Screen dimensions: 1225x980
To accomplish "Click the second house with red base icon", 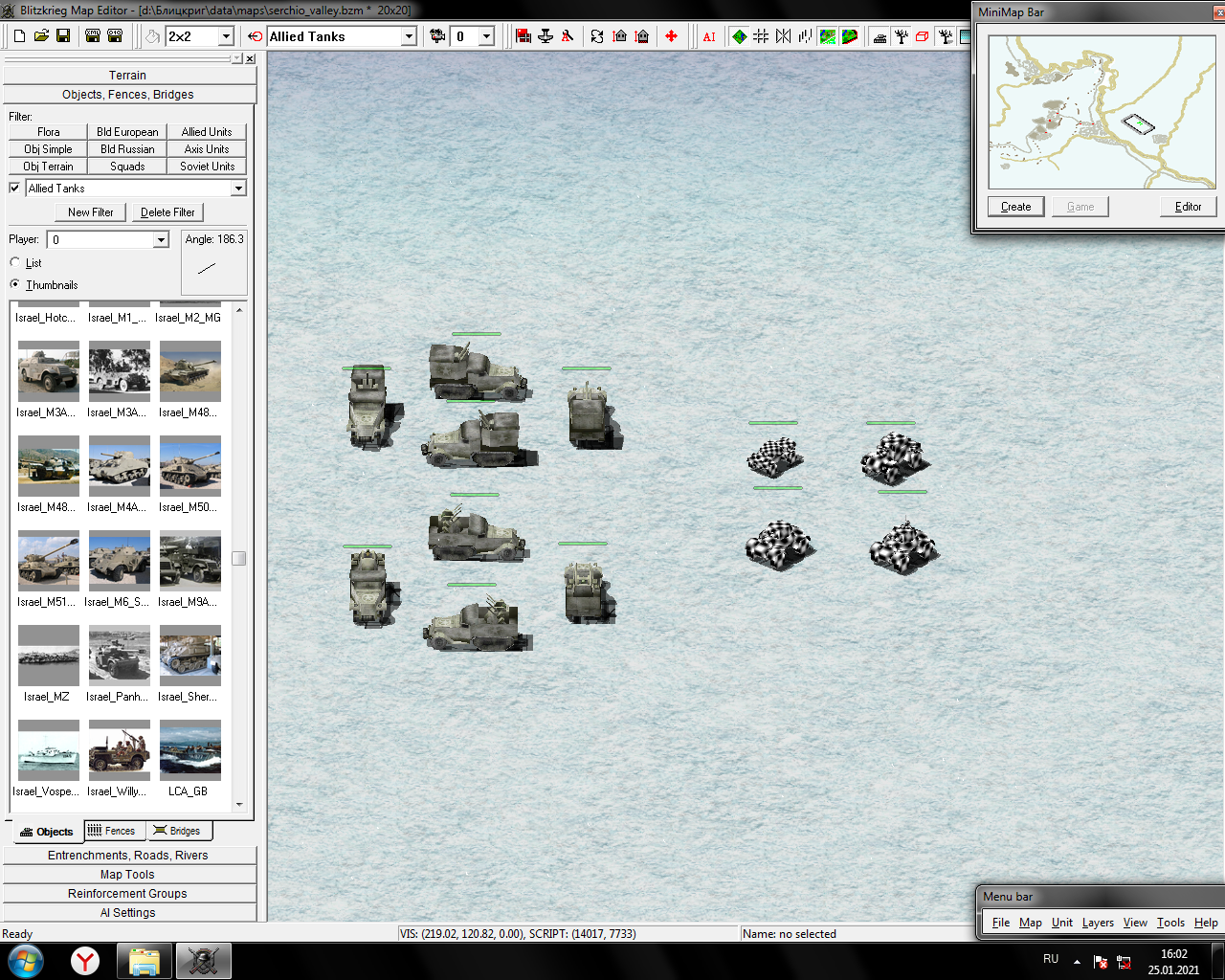I will [641, 36].
